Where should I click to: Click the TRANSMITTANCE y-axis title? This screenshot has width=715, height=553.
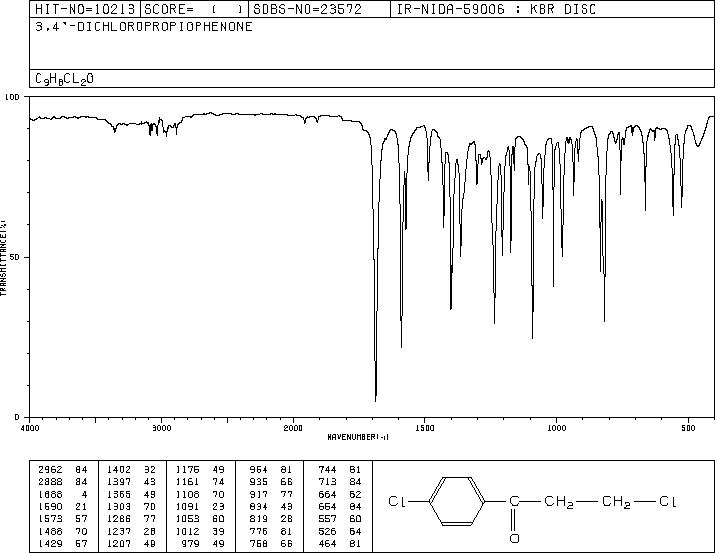[3, 258]
